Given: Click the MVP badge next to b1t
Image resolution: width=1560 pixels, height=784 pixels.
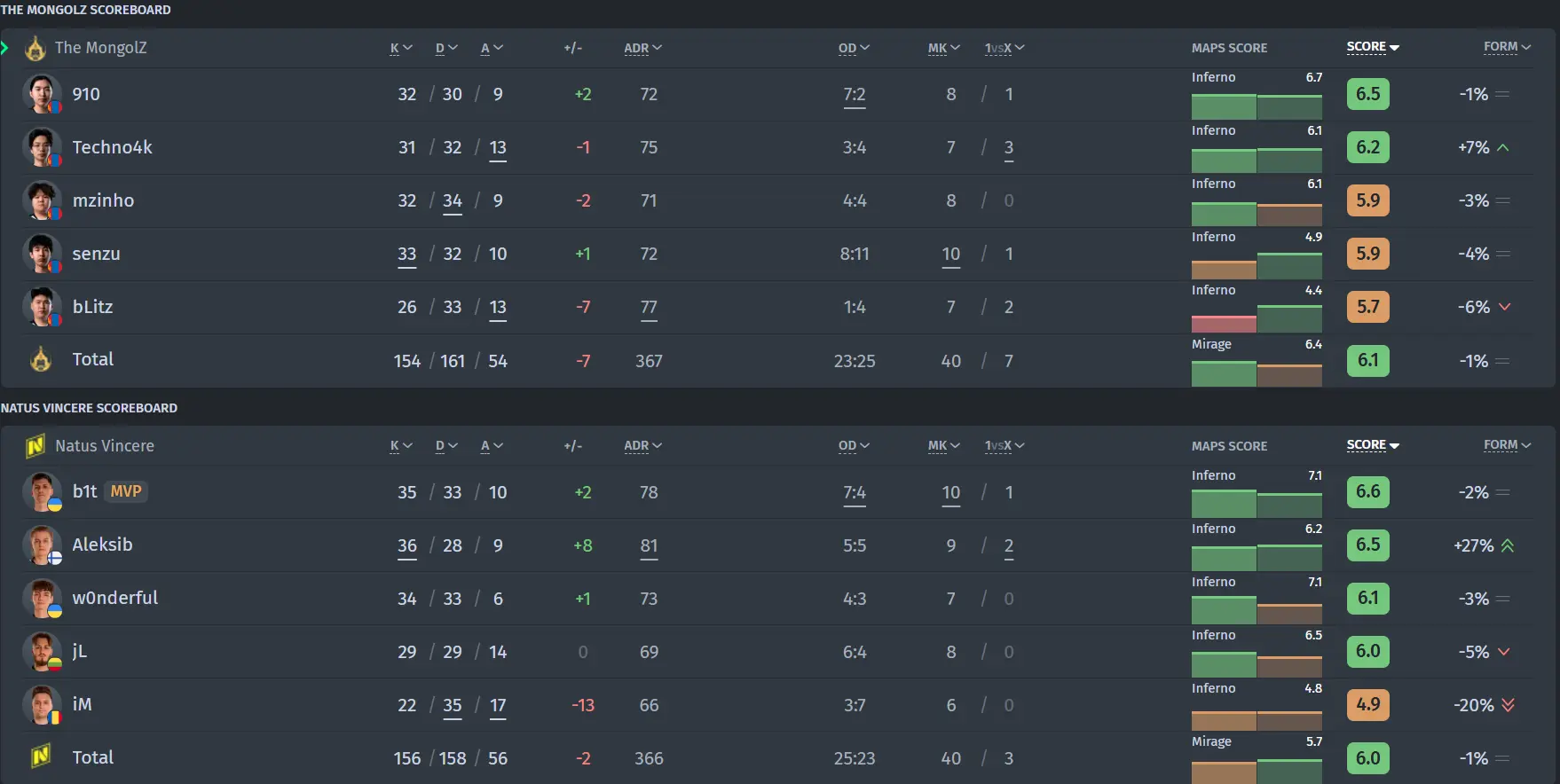Looking at the screenshot, I should 126,491.
